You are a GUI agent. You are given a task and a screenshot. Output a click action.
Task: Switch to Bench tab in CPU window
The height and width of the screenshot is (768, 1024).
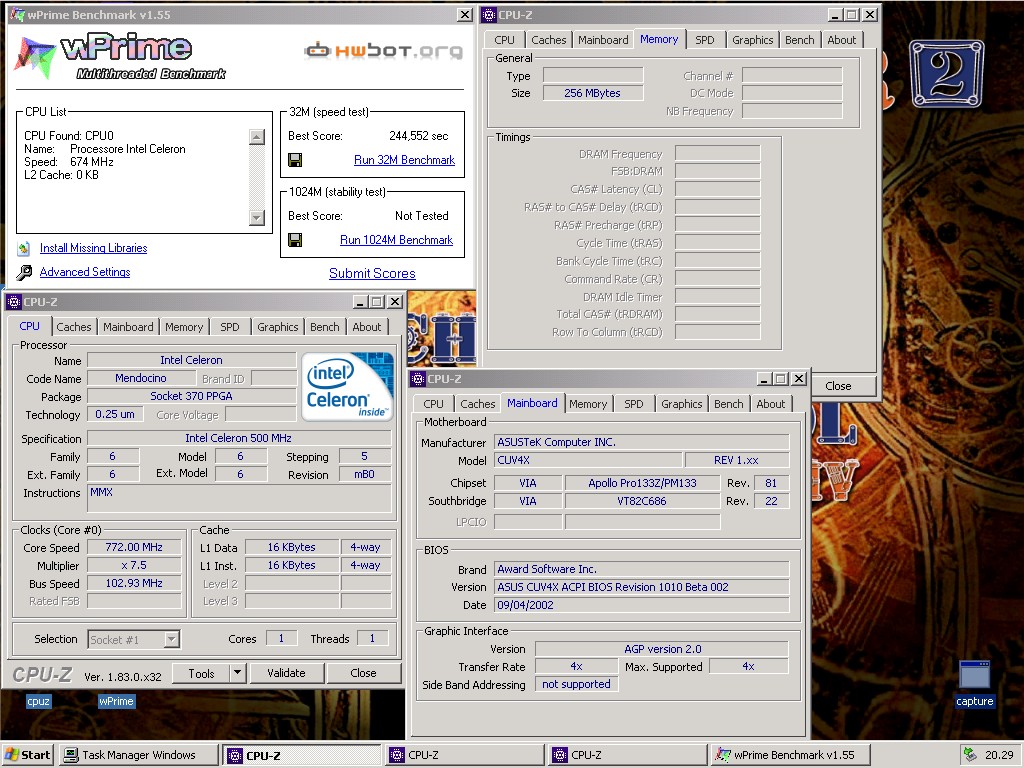point(325,327)
